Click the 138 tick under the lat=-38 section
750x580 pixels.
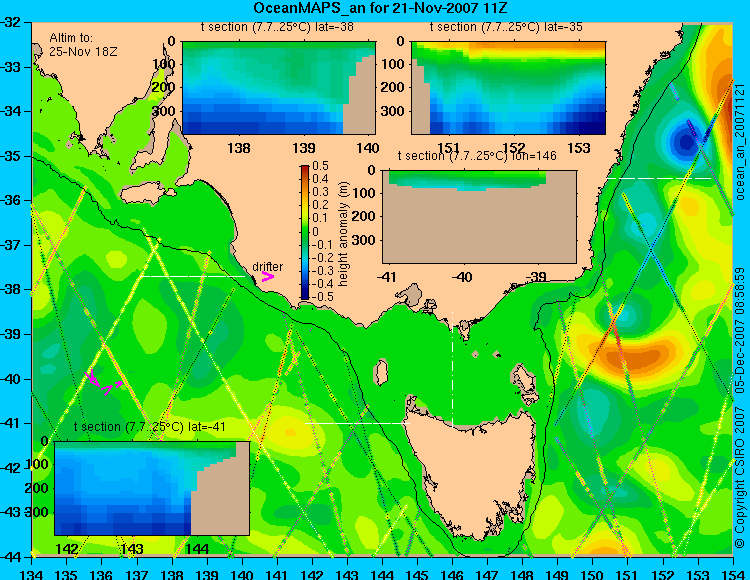coord(239,148)
